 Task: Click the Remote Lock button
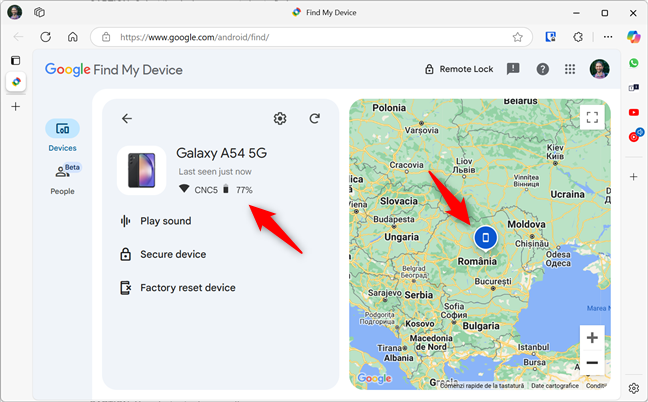(x=459, y=69)
